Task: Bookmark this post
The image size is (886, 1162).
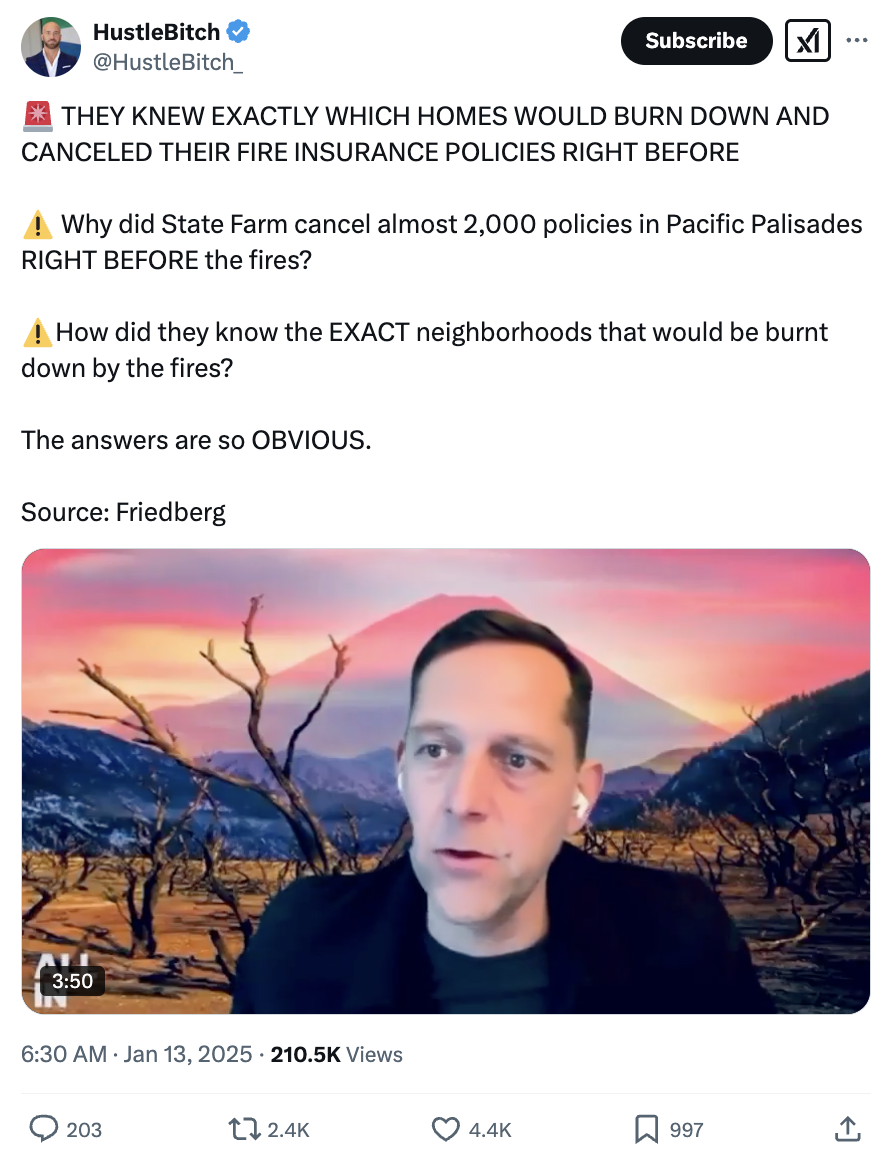Action: 646,1129
